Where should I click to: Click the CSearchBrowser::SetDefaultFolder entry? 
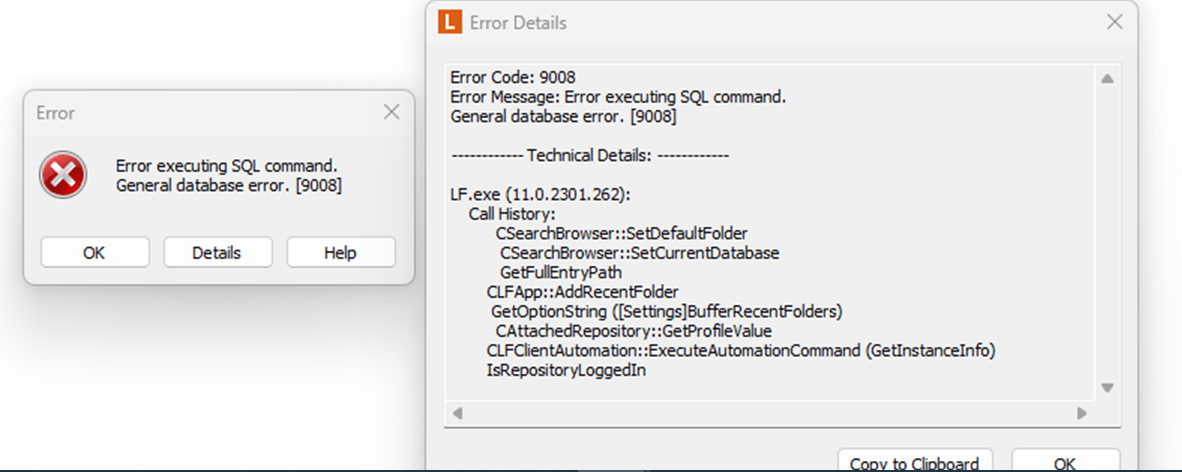pos(621,233)
